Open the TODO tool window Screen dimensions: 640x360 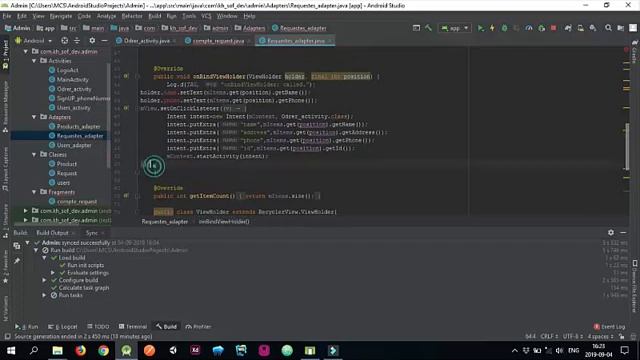[98, 327]
